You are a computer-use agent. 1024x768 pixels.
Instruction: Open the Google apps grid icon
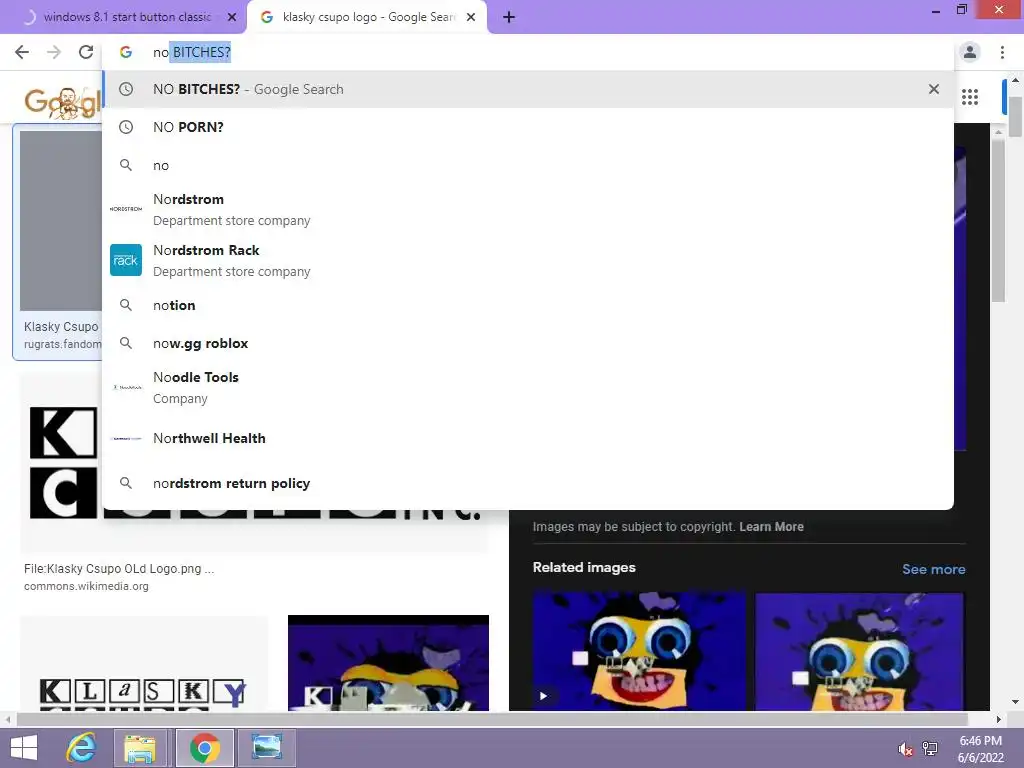(970, 97)
